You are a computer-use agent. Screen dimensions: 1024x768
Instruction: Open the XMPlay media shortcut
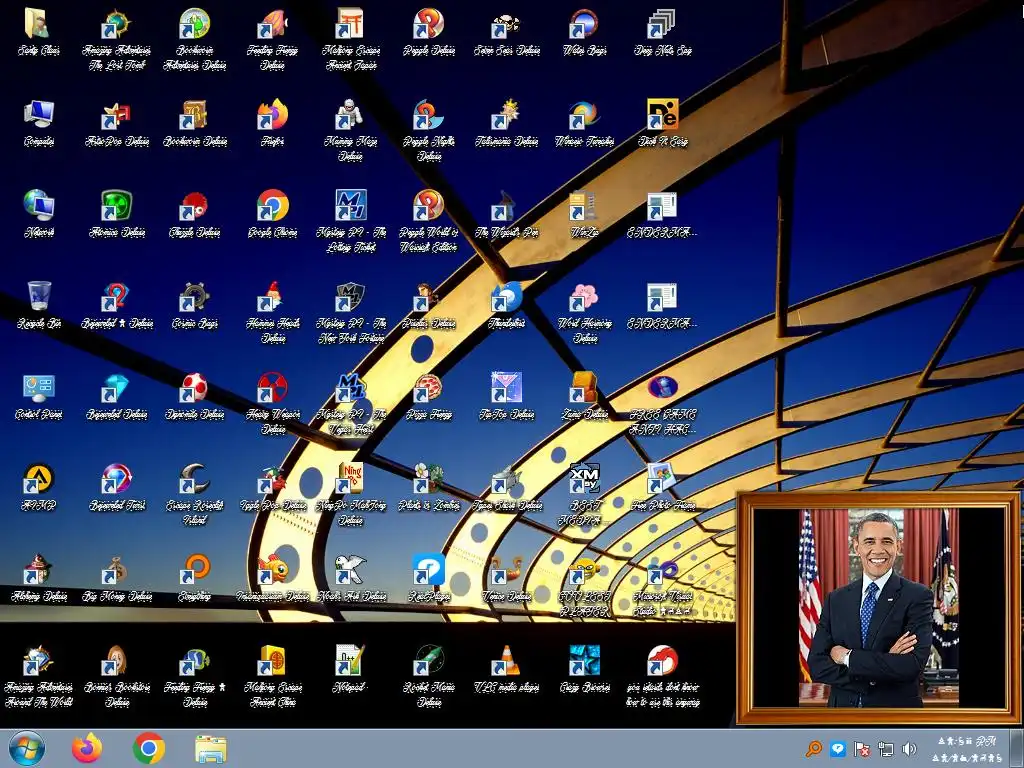(x=584, y=494)
